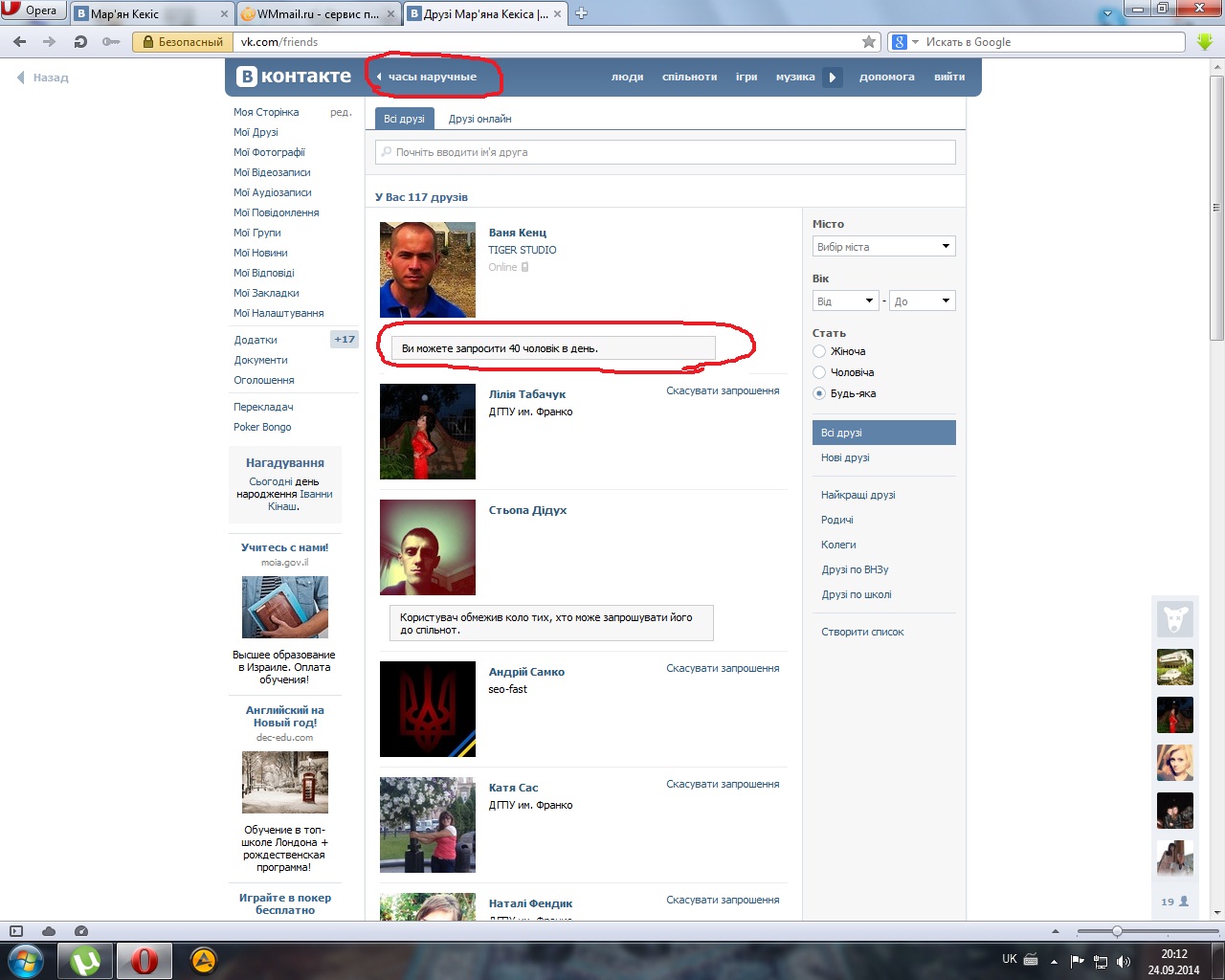1225x980 pixels.
Task: Open a new tab with the plus icon
Action: point(581,13)
